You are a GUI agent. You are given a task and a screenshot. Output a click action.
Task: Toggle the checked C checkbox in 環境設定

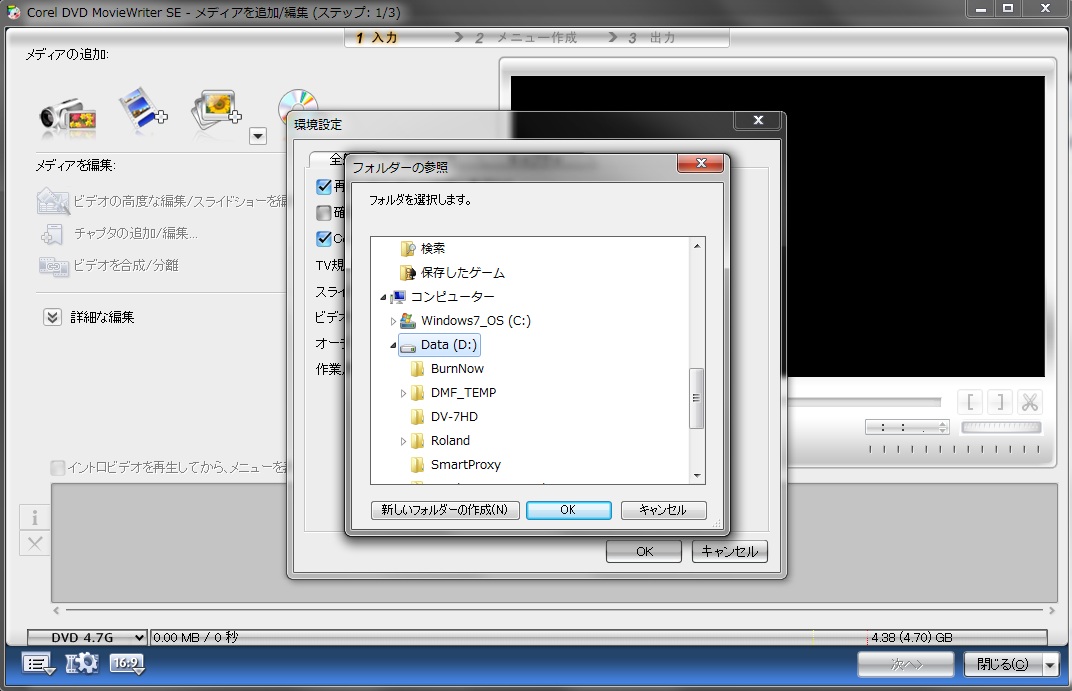(324, 239)
